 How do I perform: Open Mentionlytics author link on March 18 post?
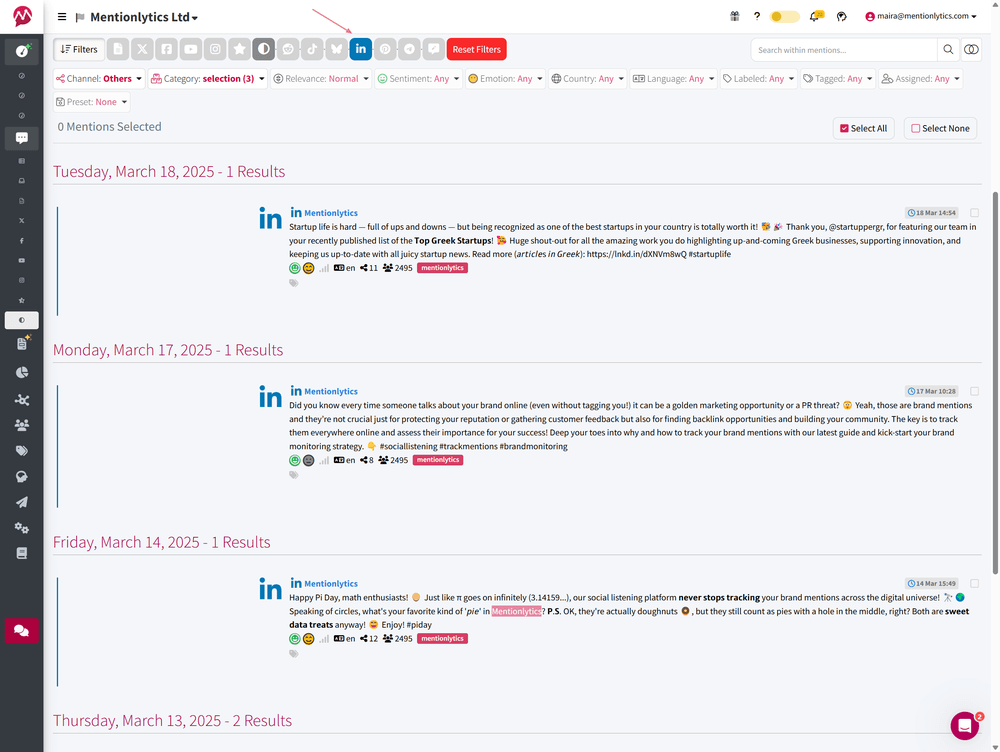330,213
